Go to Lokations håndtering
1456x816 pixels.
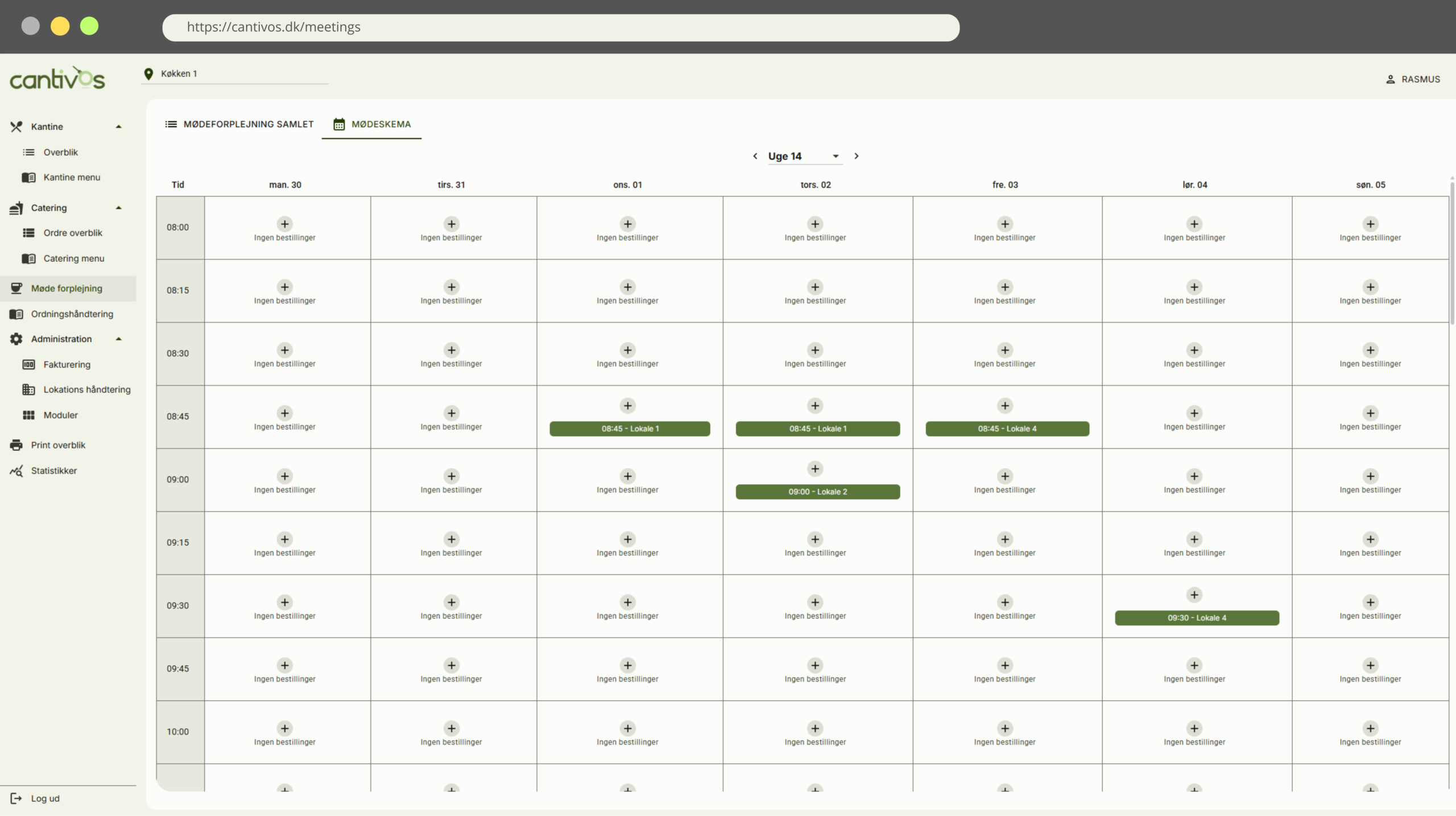86,389
